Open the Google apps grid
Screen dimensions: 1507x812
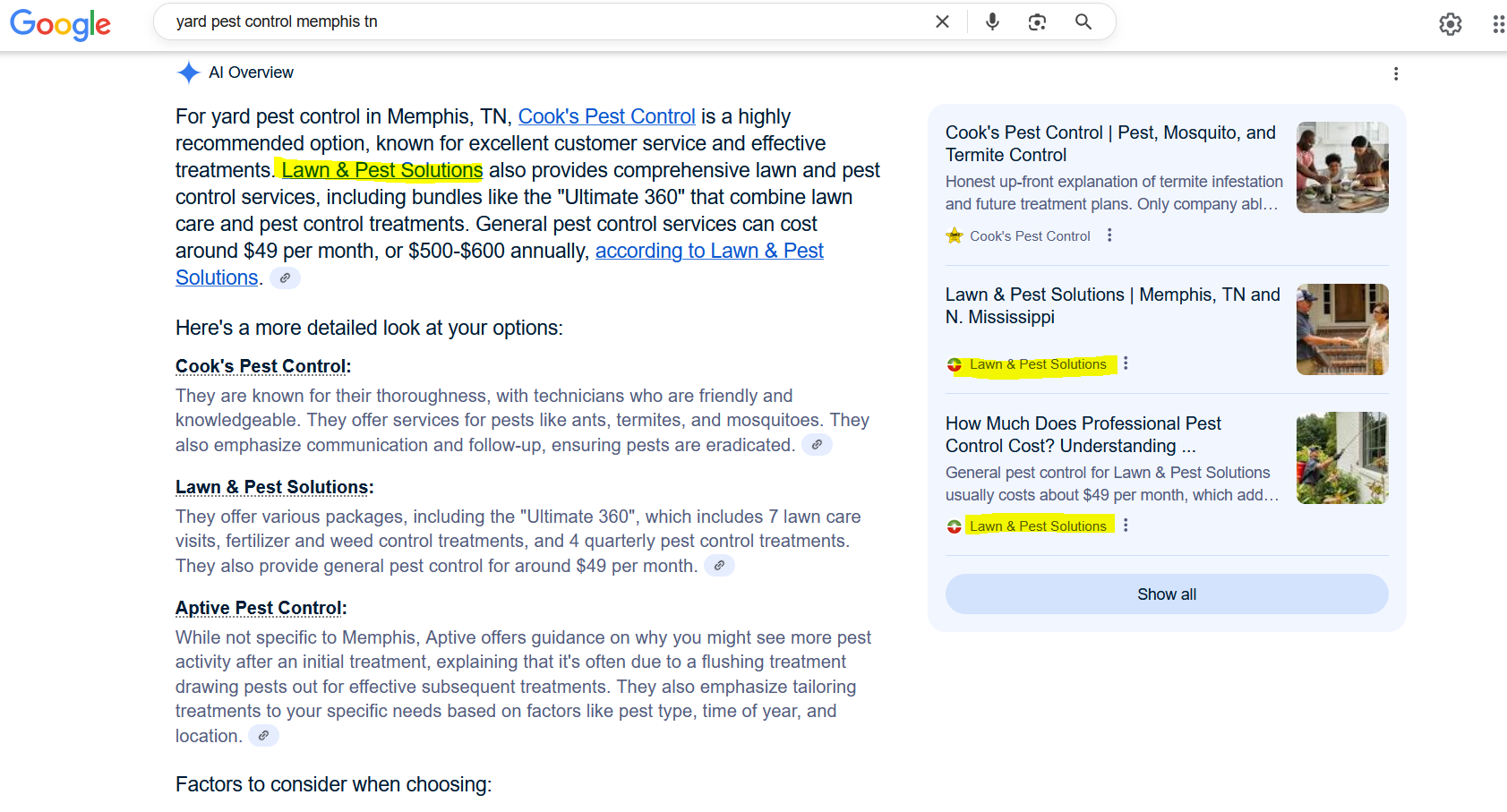click(1498, 24)
